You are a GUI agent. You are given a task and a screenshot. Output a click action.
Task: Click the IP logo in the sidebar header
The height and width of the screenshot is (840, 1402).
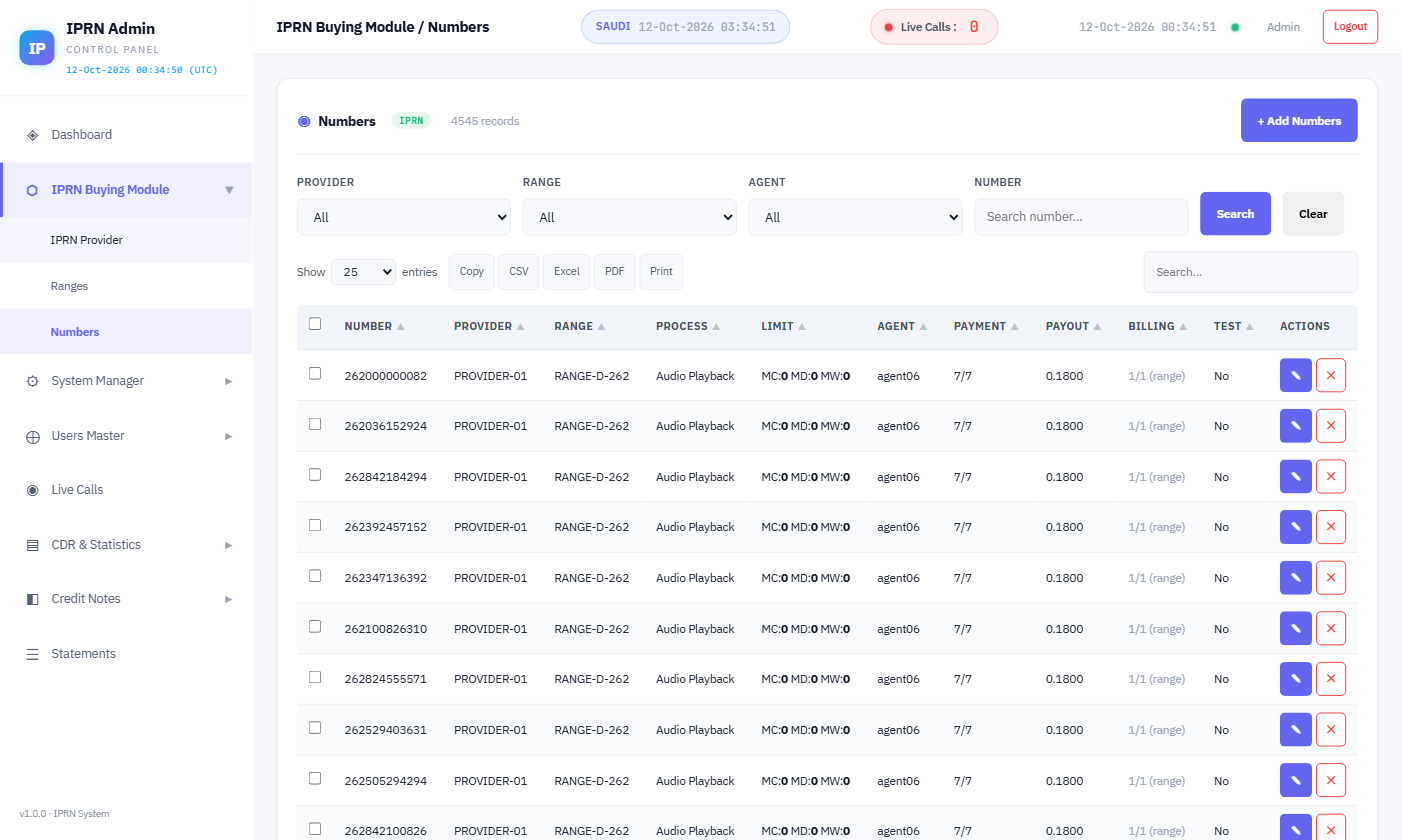(37, 48)
